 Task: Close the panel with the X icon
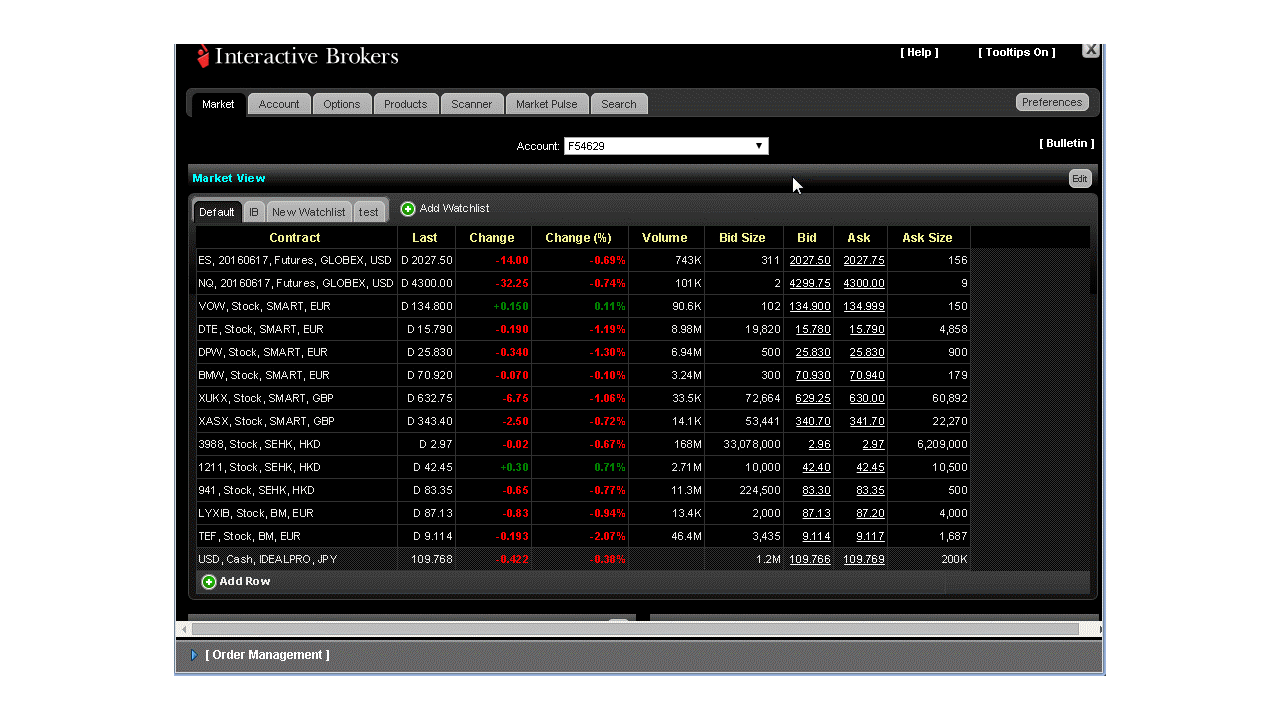1091,49
